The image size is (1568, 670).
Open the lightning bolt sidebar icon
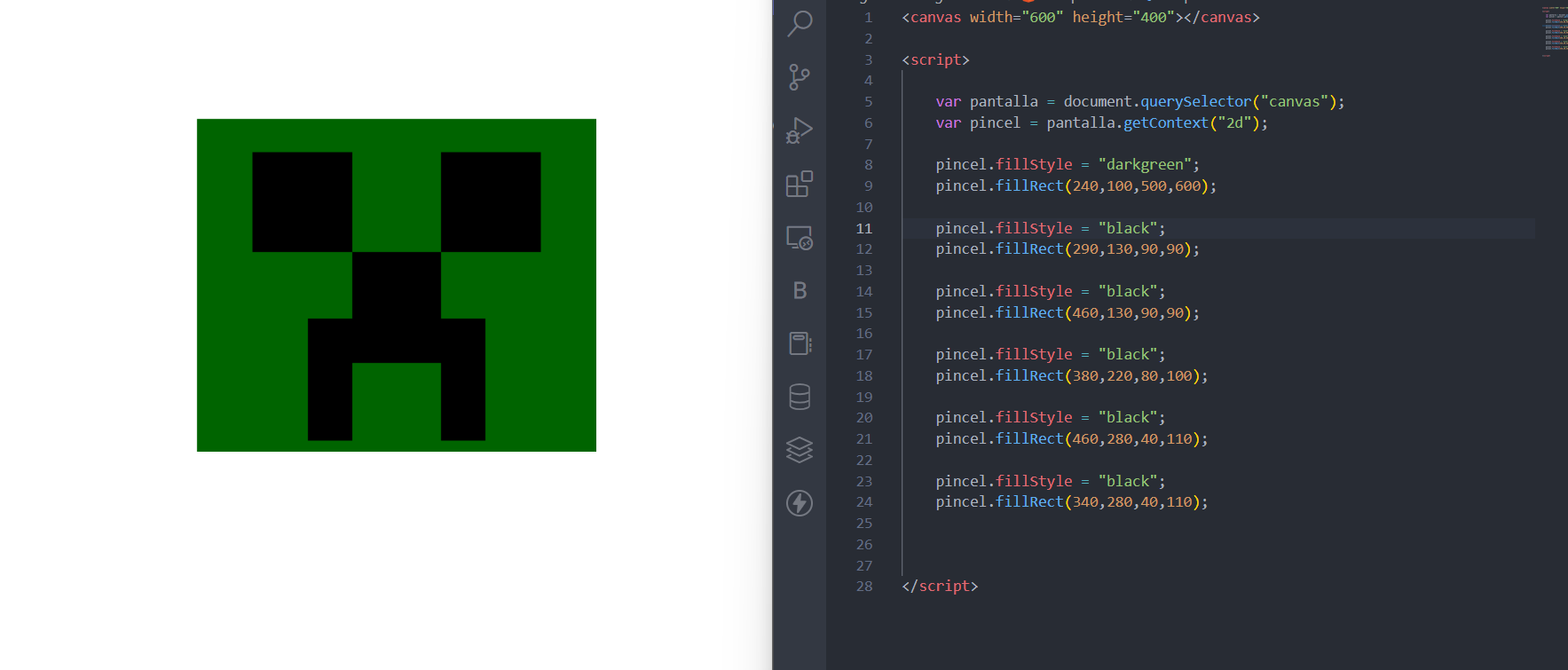coord(800,503)
